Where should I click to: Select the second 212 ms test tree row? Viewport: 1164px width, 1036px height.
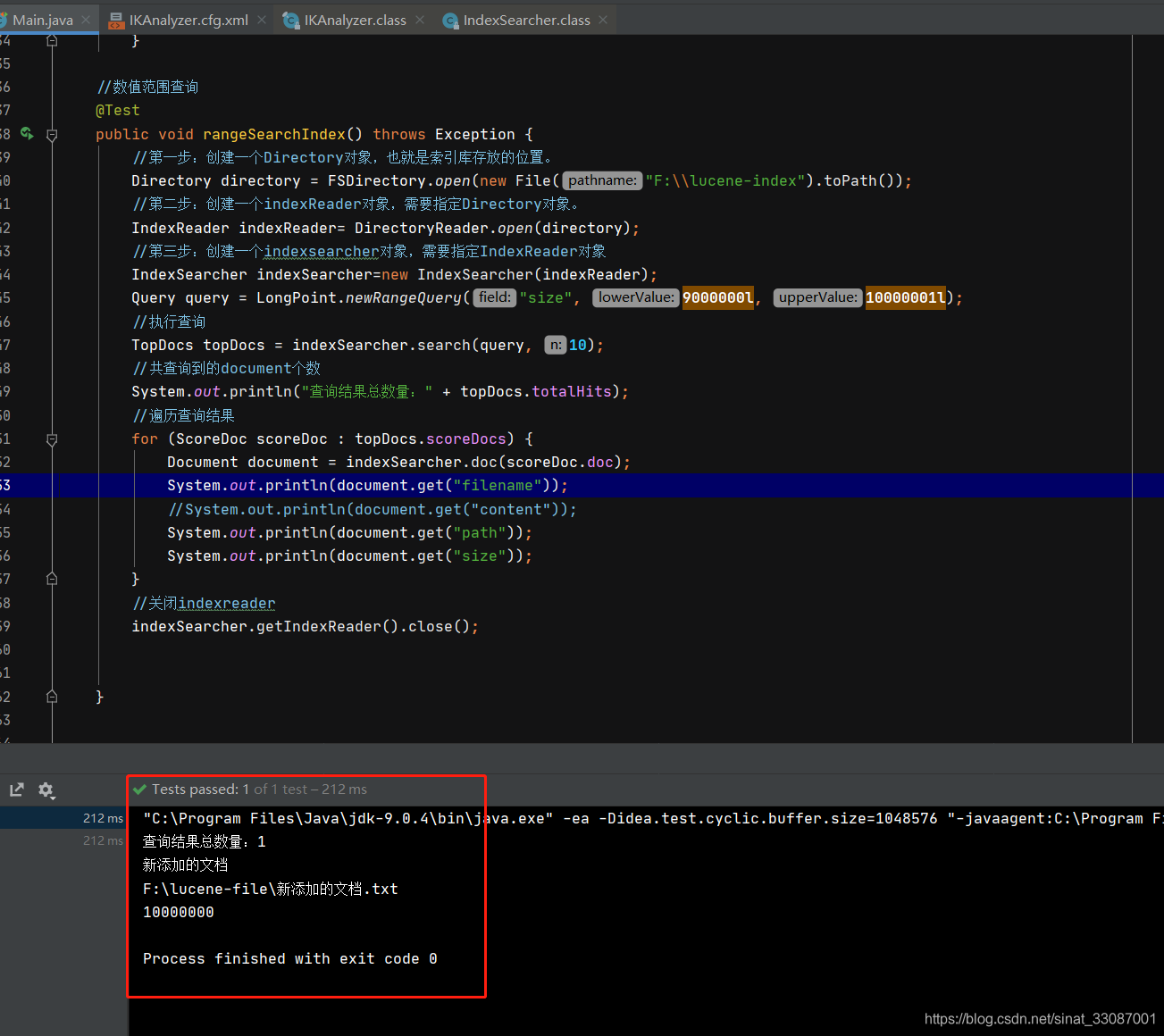coord(63,840)
